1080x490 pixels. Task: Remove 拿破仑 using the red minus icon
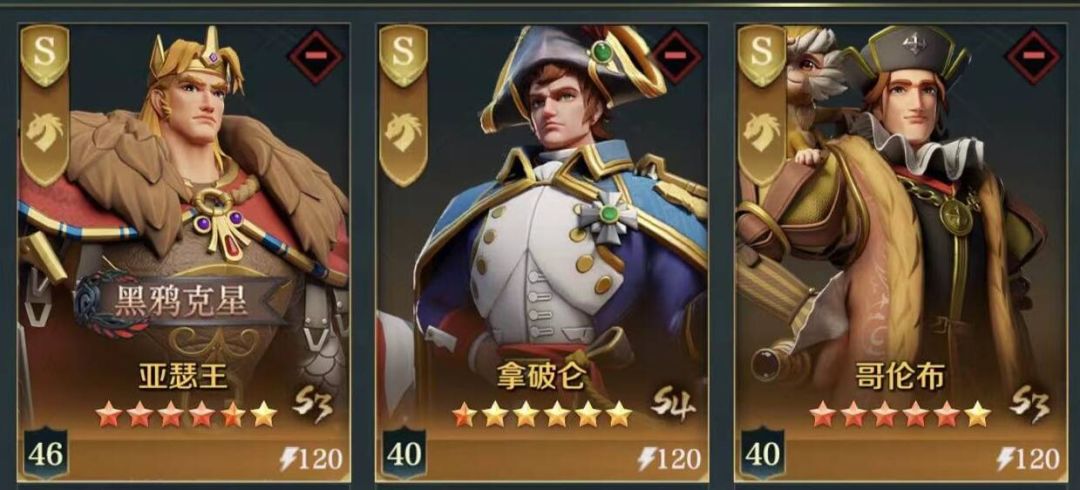(x=676, y=57)
